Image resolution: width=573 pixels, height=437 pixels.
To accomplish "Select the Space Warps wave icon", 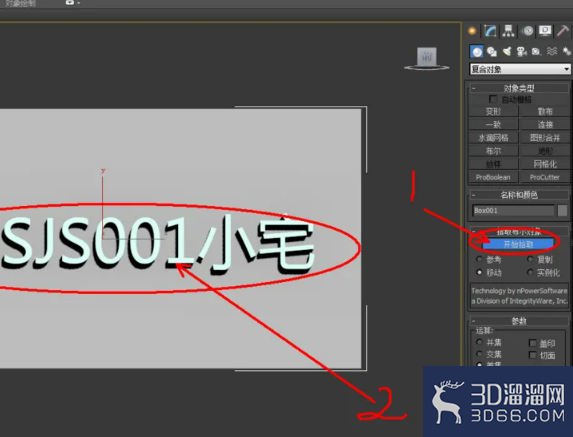I will pyautogui.click(x=552, y=52).
